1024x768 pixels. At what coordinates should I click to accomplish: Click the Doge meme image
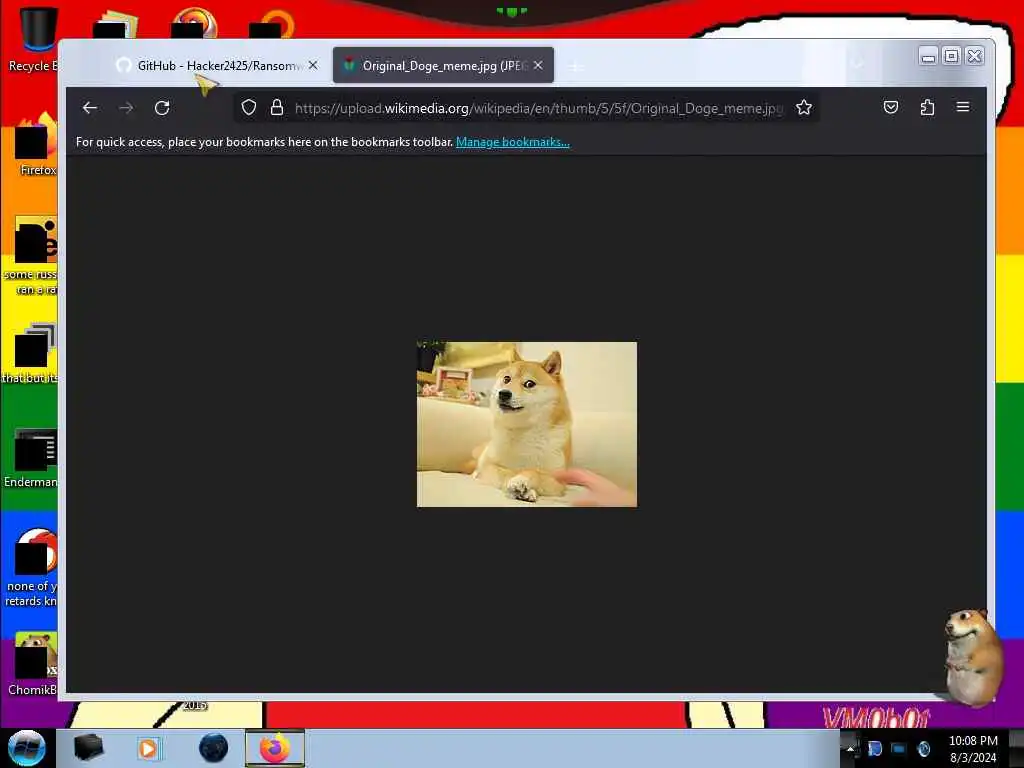(x=527, y=424)
